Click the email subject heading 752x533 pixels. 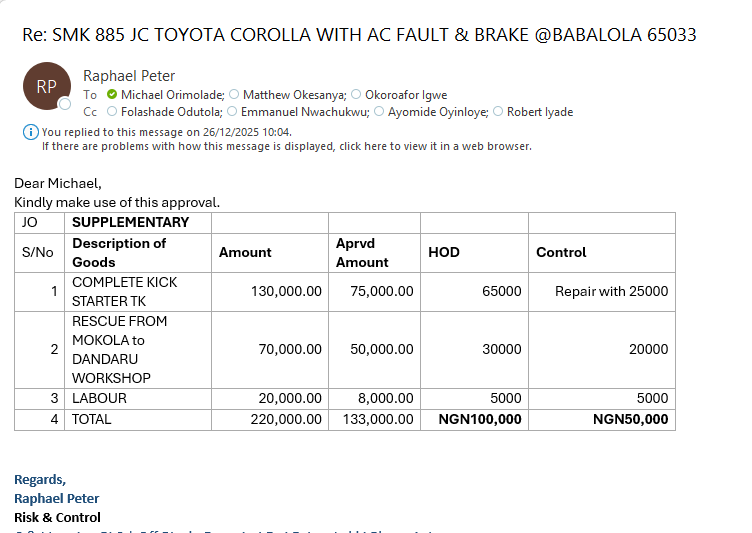[x=359, y=35]
